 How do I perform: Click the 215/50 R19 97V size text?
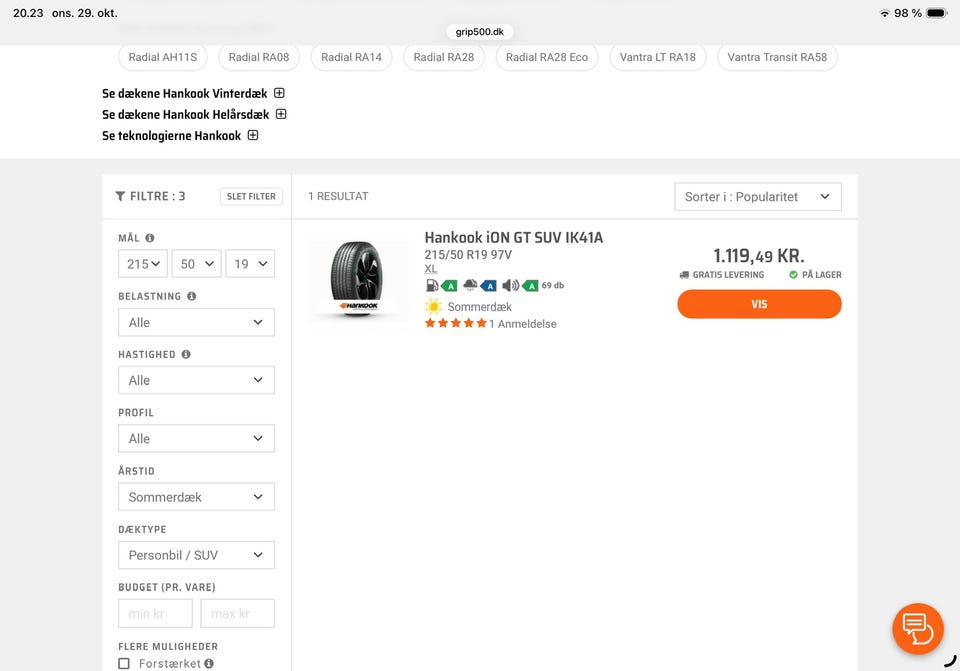(x=468, y=255)
